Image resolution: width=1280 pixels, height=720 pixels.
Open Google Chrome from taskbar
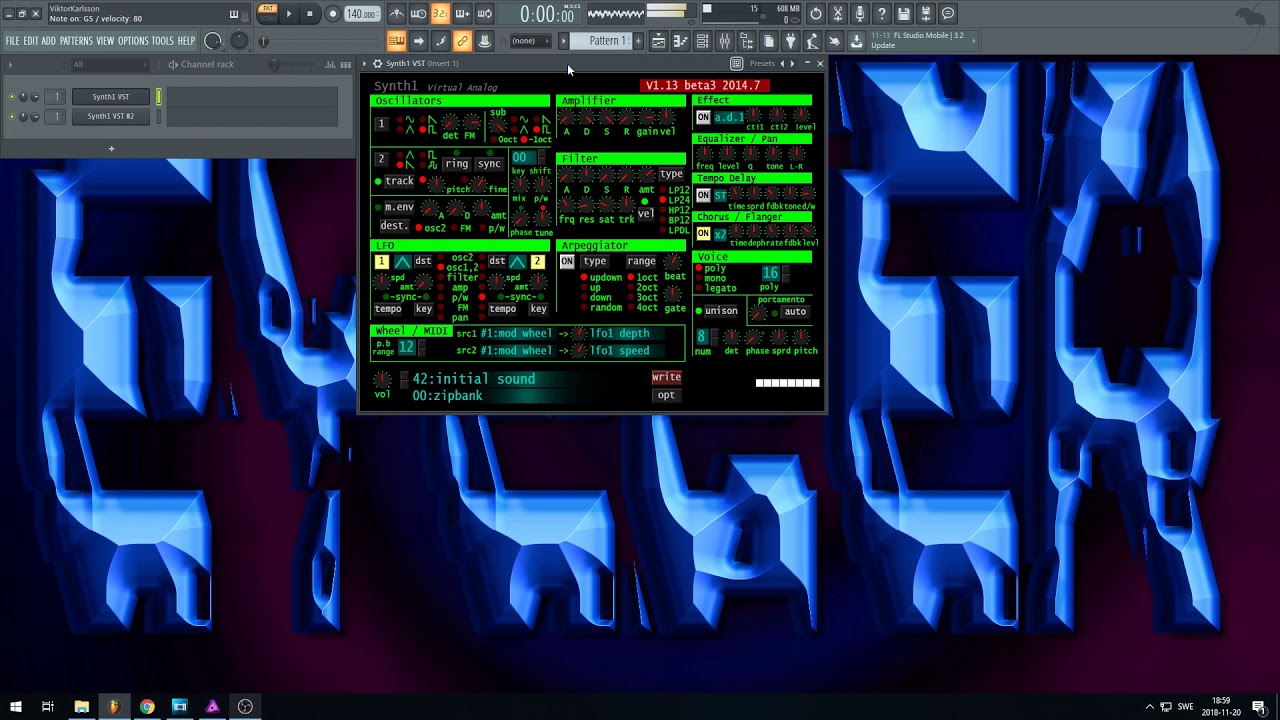[147, 707]
